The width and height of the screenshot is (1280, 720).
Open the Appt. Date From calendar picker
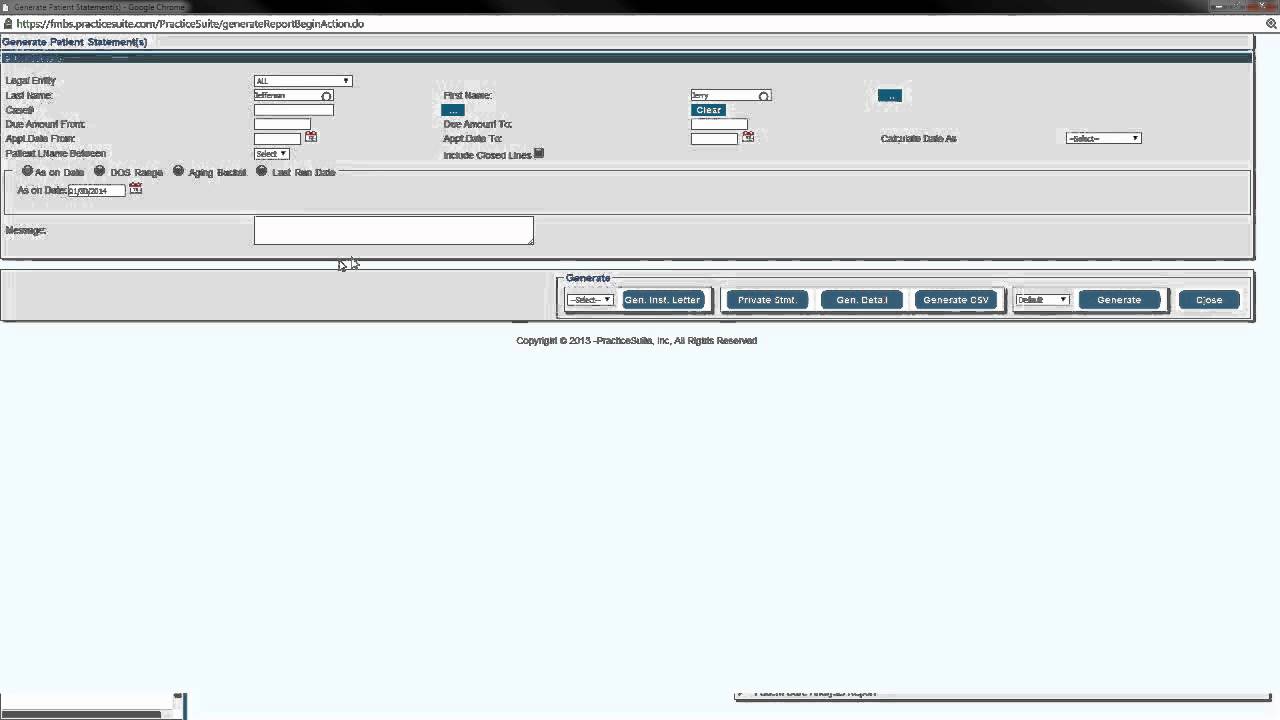(x=311, y=137)
